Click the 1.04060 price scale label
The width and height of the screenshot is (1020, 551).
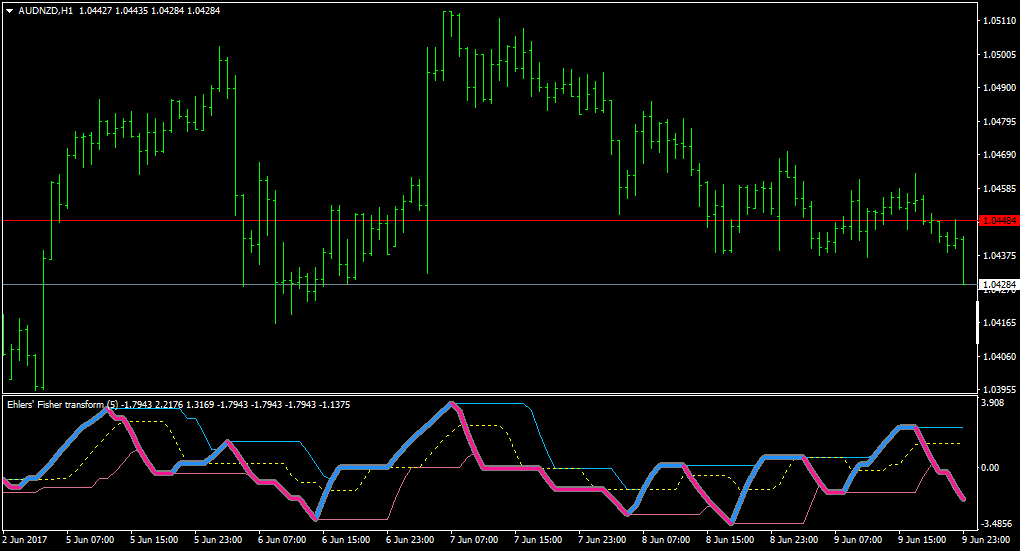999,356
